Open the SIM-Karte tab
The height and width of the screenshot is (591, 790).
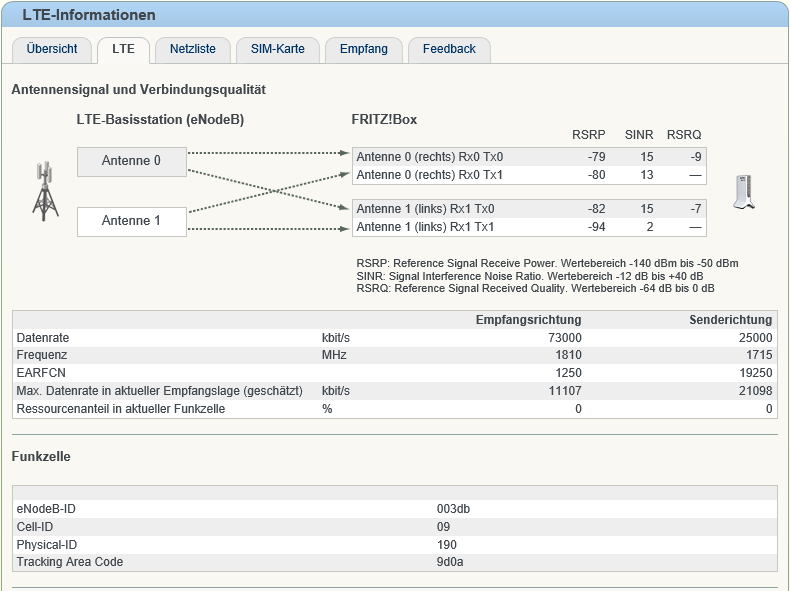click(x=278, y=50)
